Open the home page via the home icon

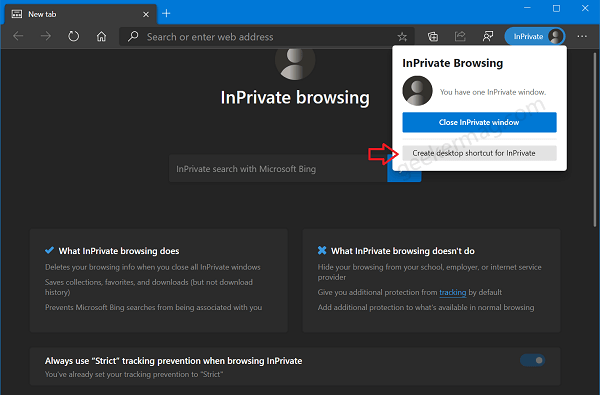coord(101,36)
